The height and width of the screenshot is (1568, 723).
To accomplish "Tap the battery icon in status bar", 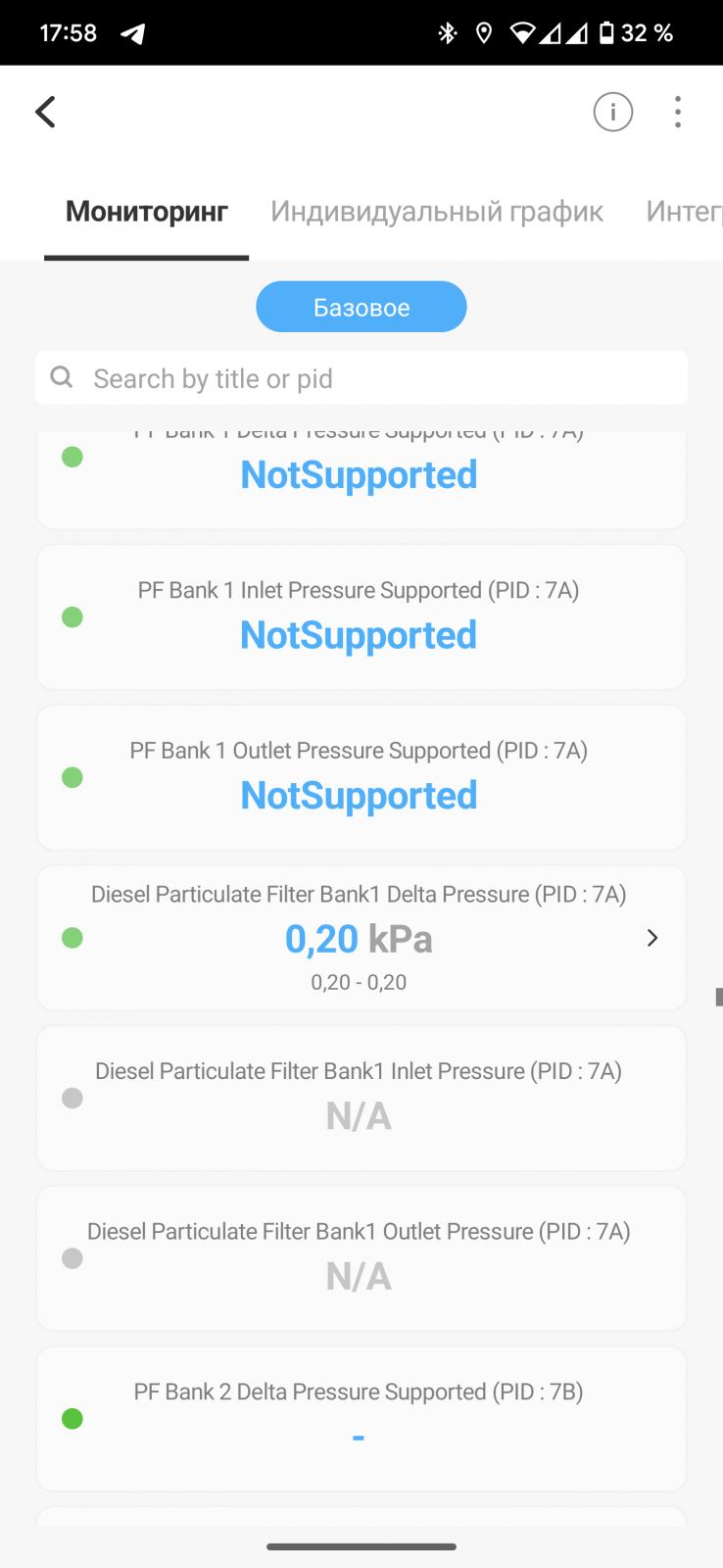I will 605,33.
